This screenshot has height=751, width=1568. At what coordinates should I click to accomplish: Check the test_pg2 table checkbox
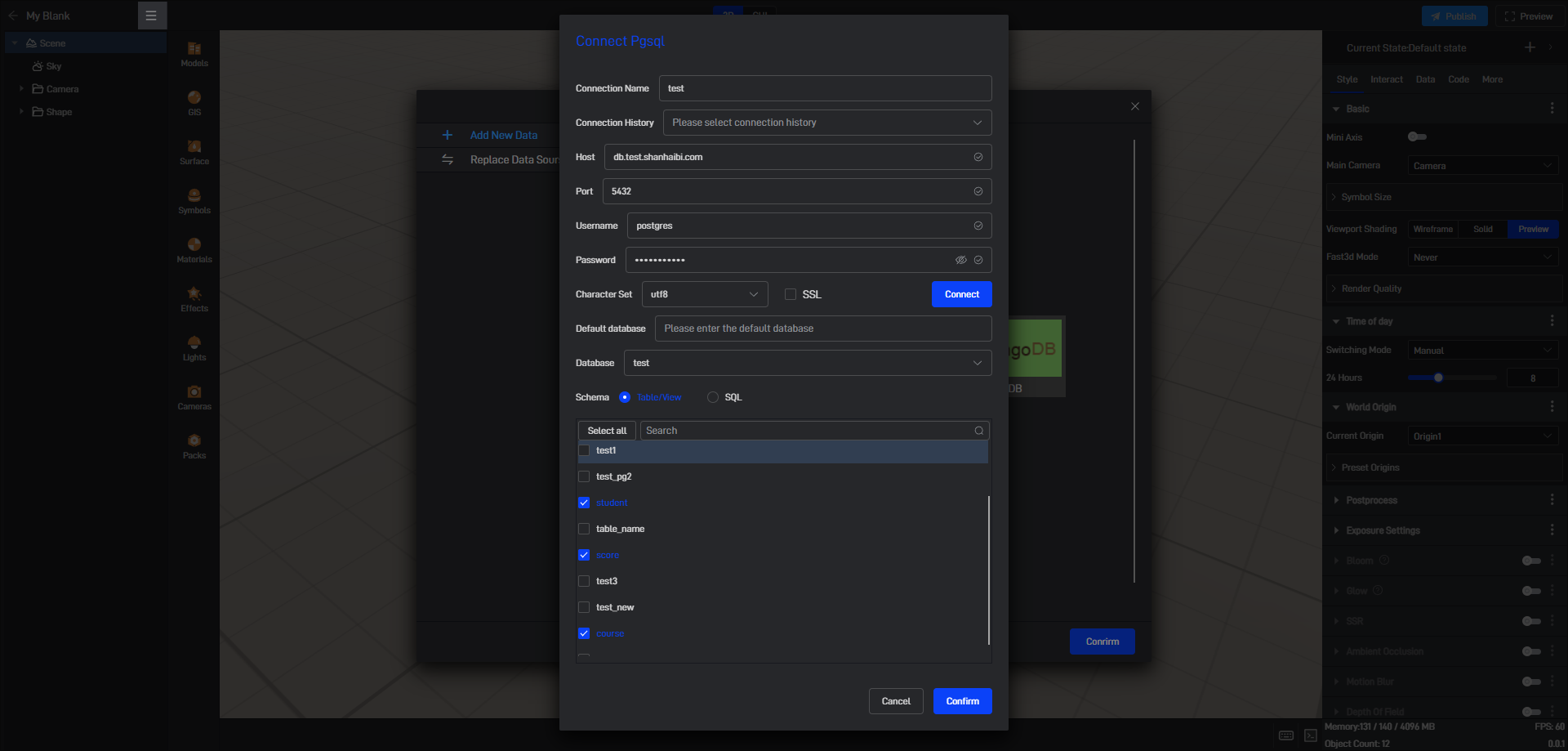pyautogui.click(x=584, y=476)
